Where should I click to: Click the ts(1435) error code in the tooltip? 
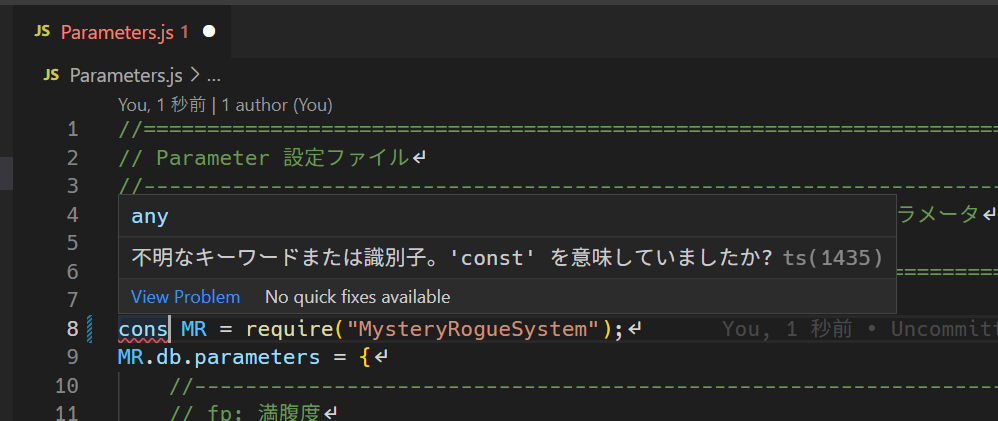click(x=833, y=258)
